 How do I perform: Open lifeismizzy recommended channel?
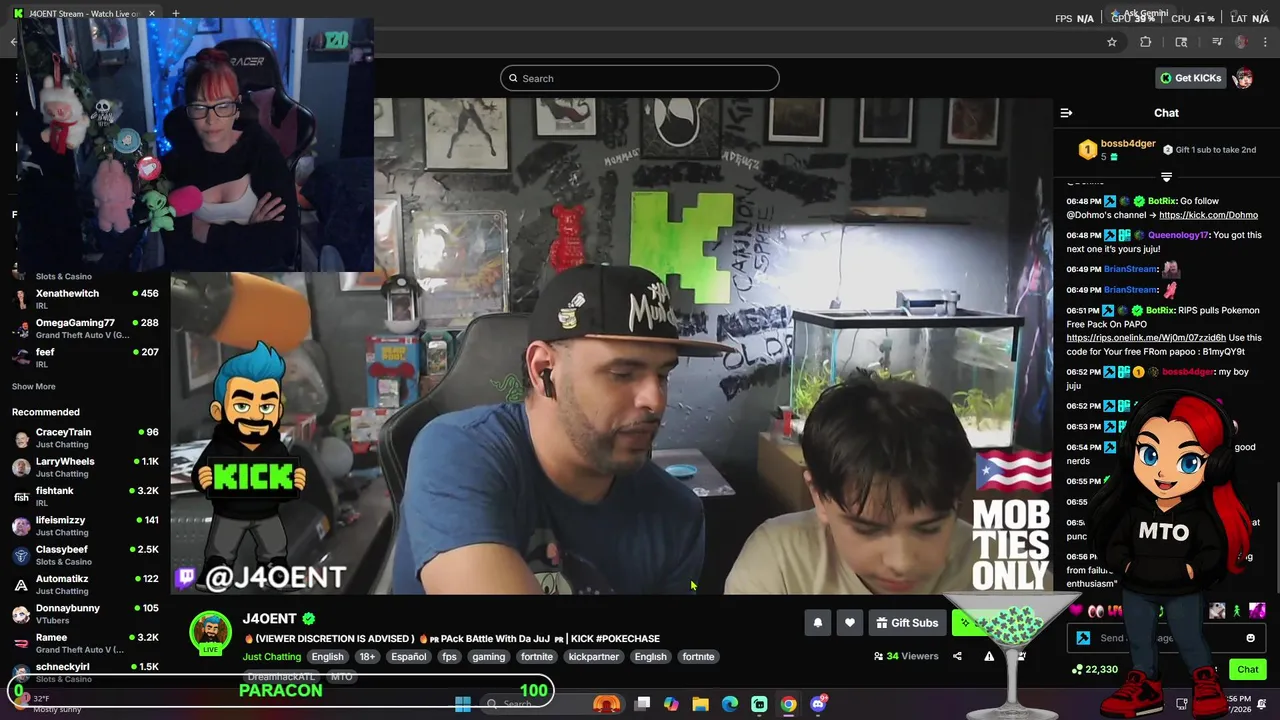85,526
